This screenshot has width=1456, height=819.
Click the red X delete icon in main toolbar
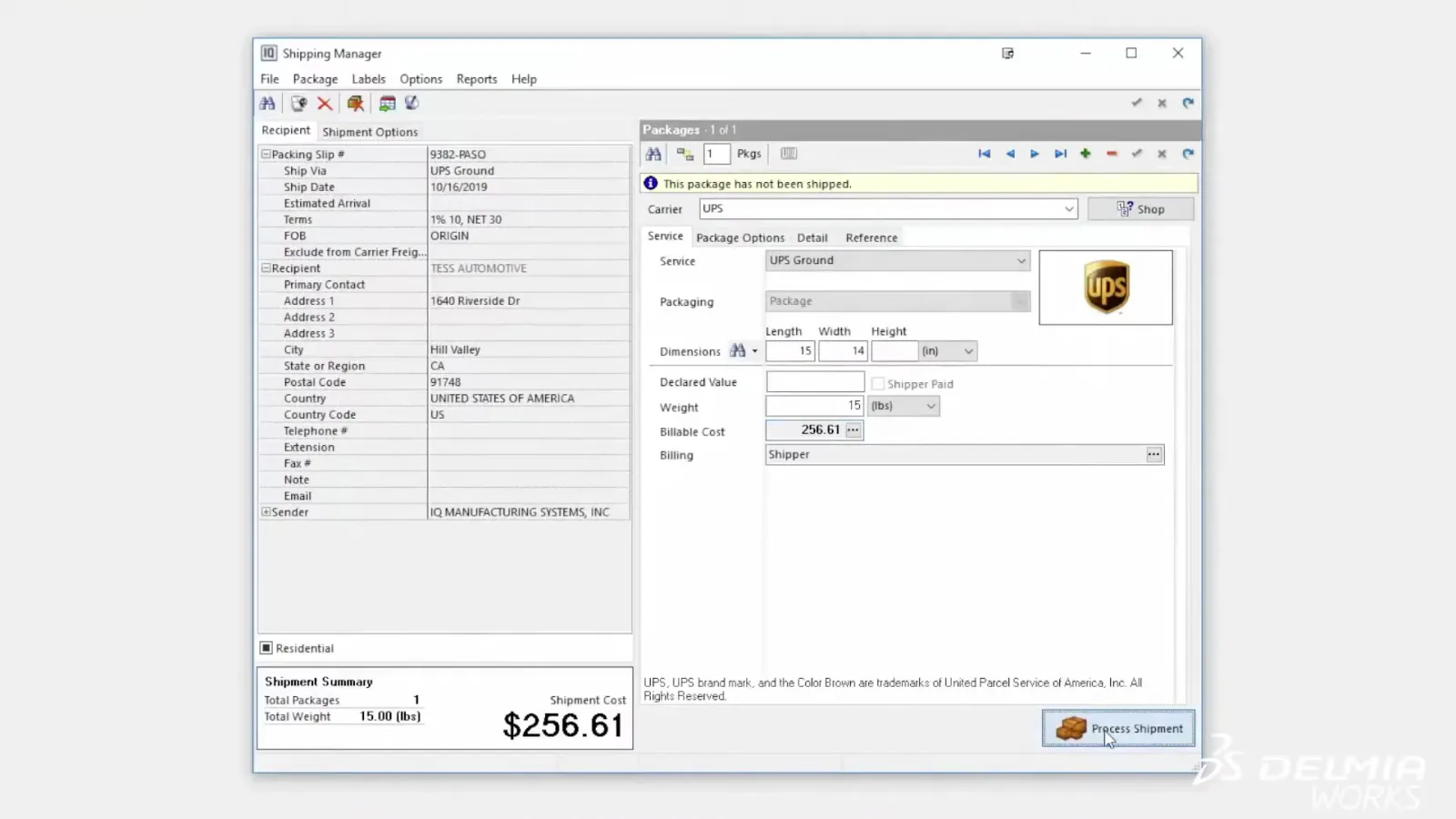325,104
